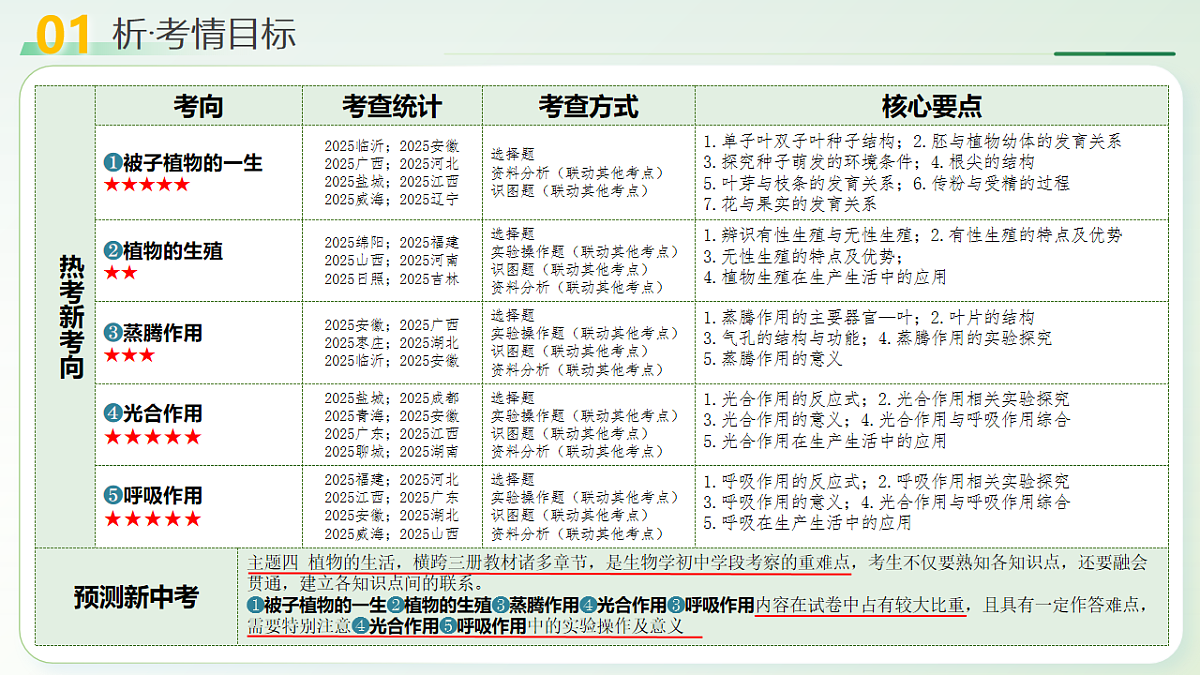The image size is (1200, 675).
Task: Click the 2025日照 statistics entry
Action: pos(356,279)
